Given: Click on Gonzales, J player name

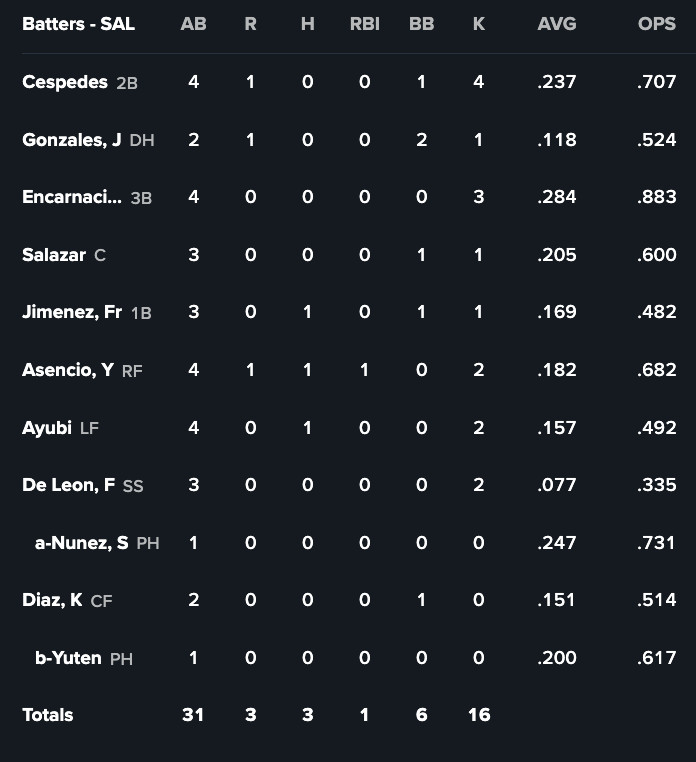Looking at the screenshot, I should click(71, 140).
